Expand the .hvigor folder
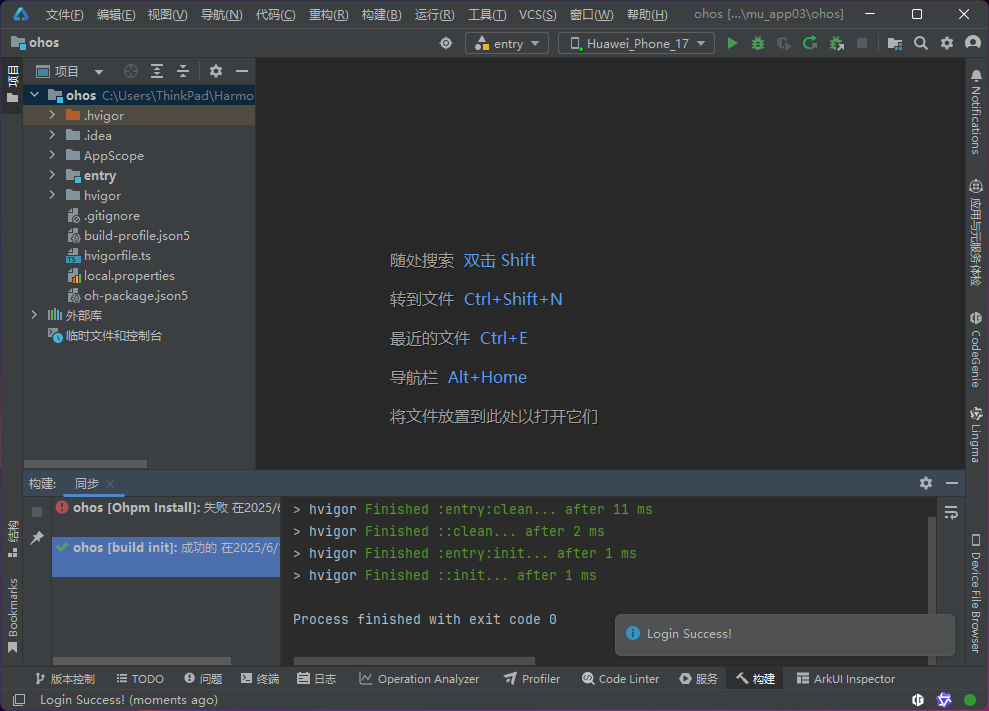989x711 pixels. [x=52, y=115]
